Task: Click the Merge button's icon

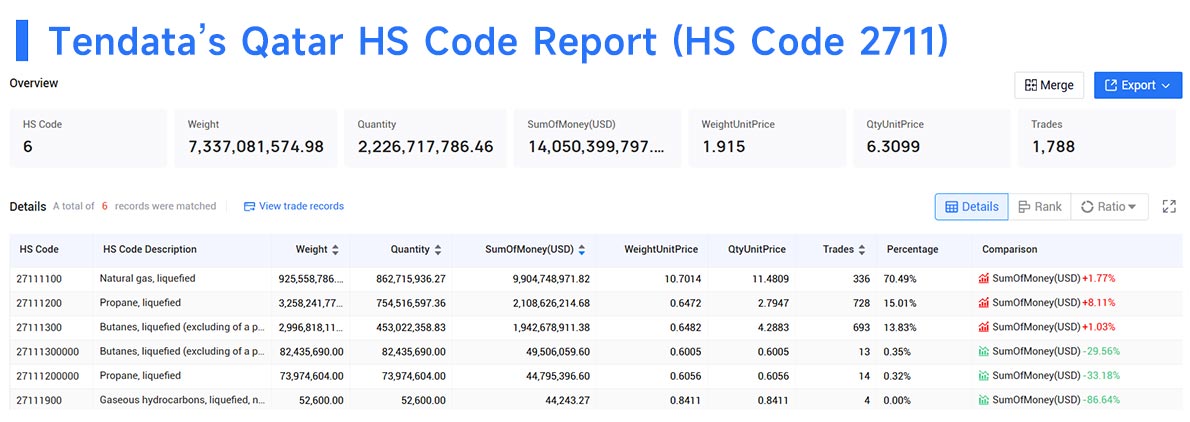Action: 1031,85
